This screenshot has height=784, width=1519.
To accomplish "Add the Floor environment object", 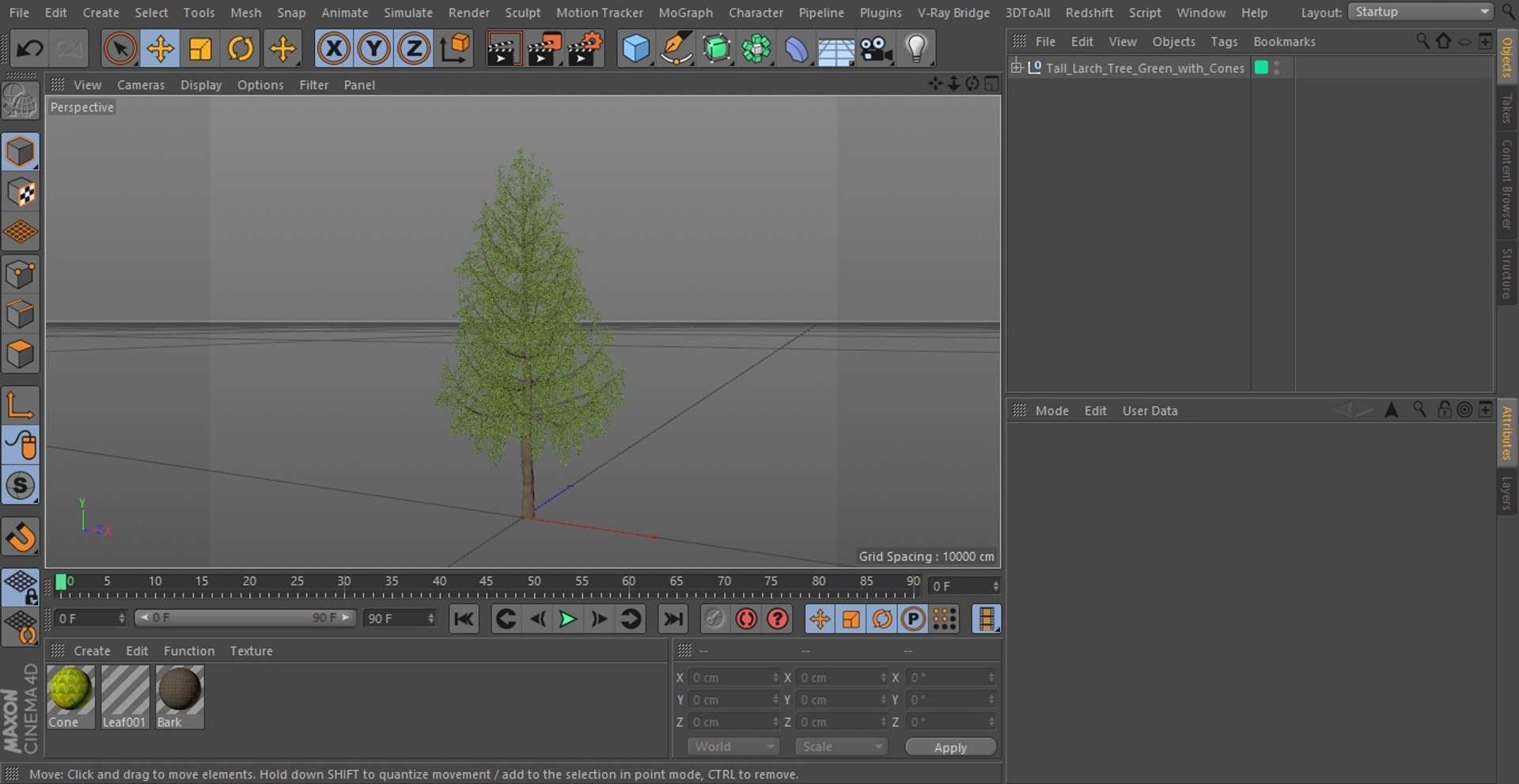I will point(836,49).
